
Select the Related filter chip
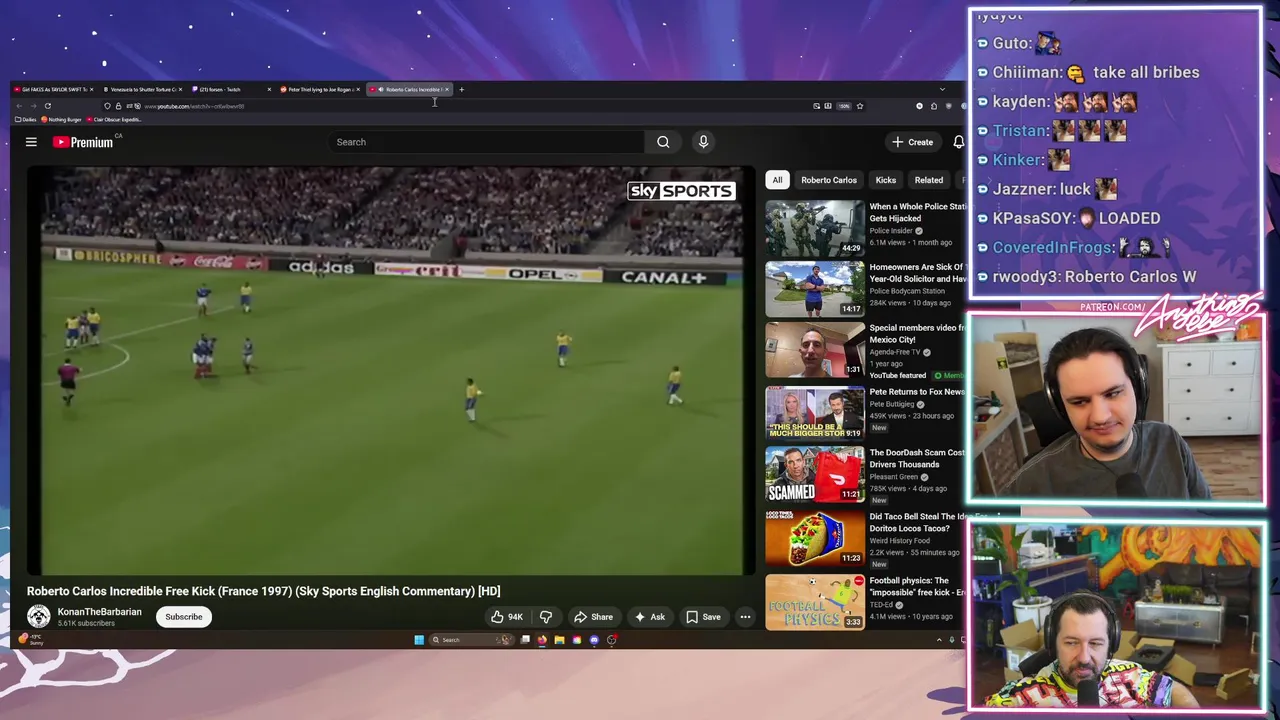(929, 180)
